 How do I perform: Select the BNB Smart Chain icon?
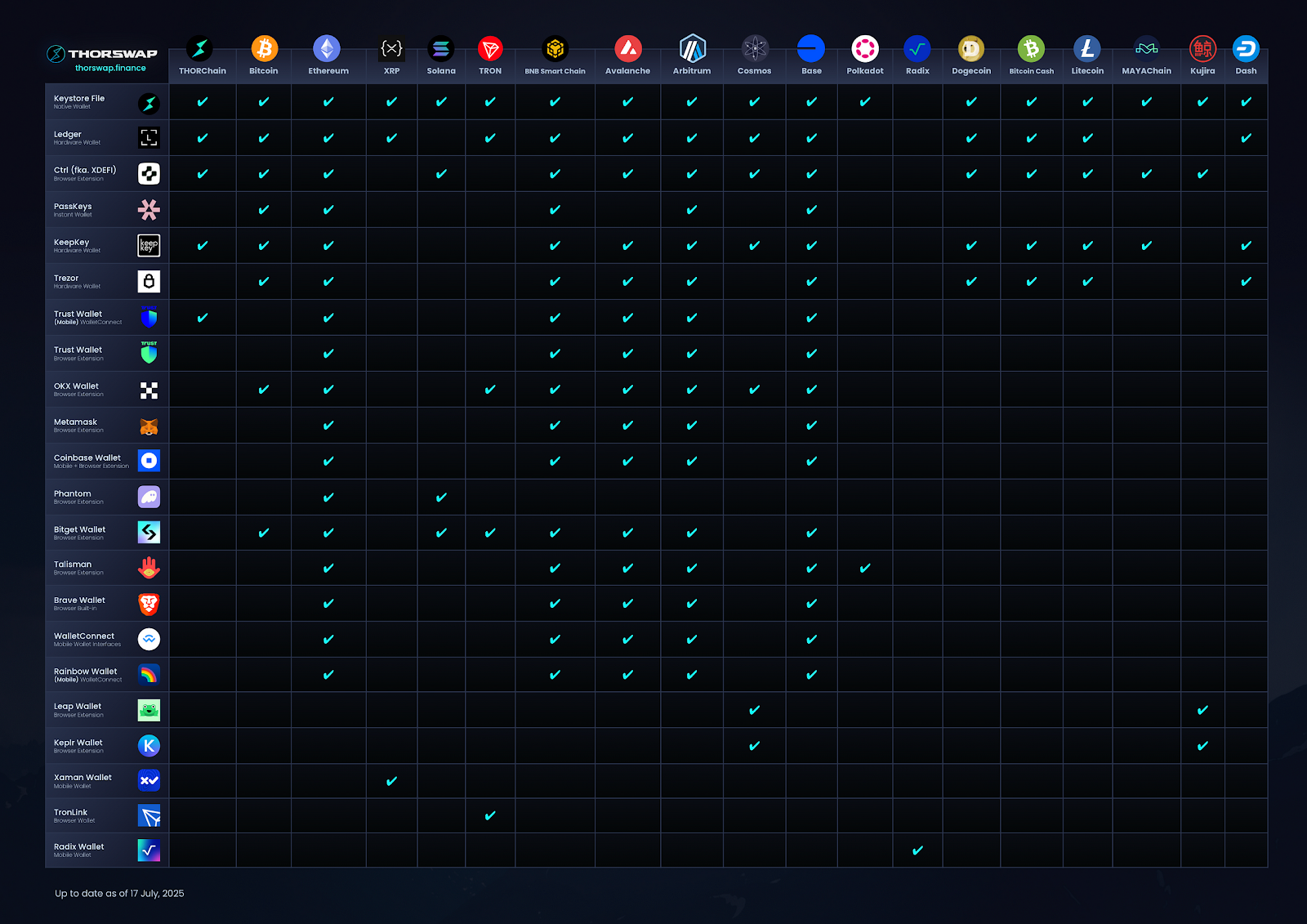555,49
